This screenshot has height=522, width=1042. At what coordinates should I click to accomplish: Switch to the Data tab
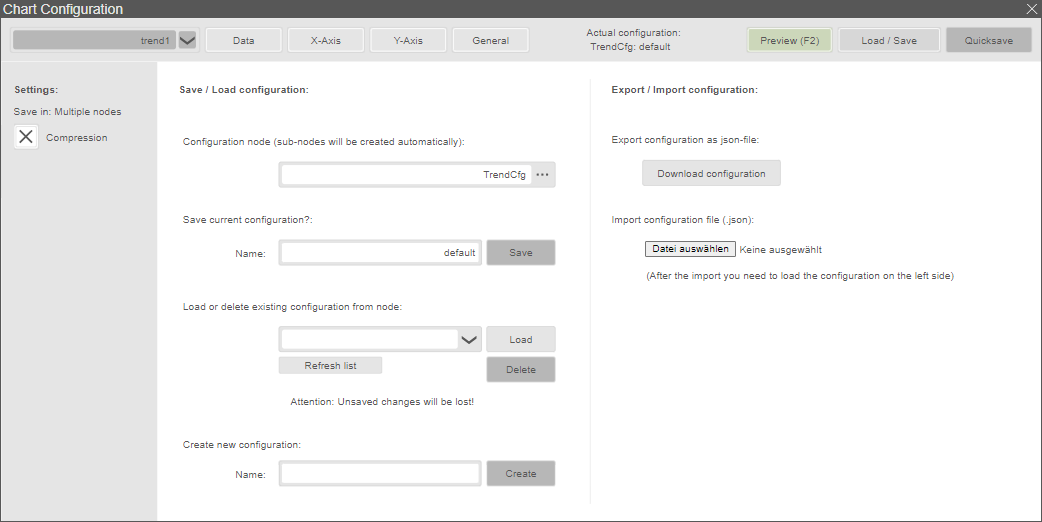244,41
